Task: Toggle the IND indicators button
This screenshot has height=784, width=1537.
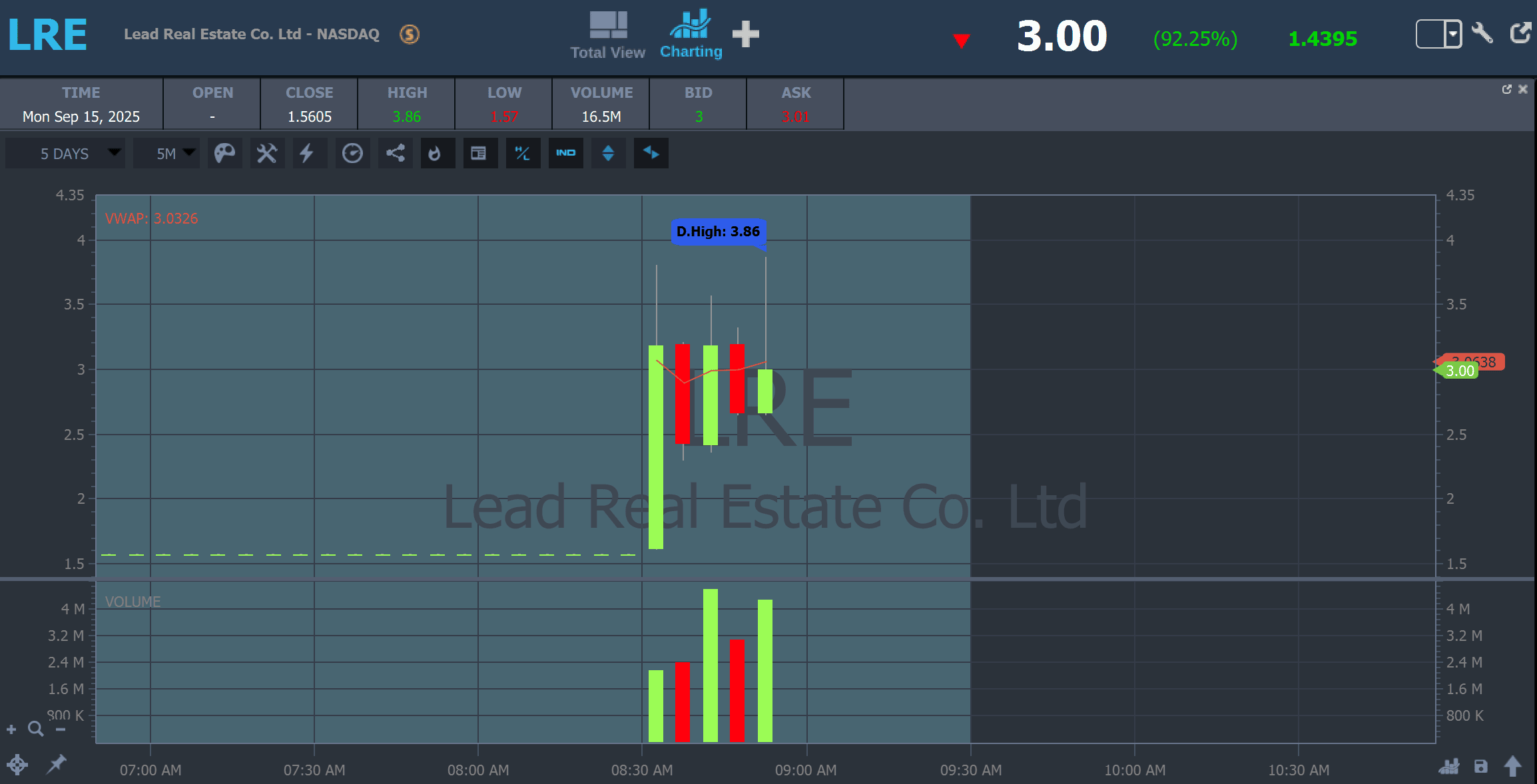Action: [565, 154]
